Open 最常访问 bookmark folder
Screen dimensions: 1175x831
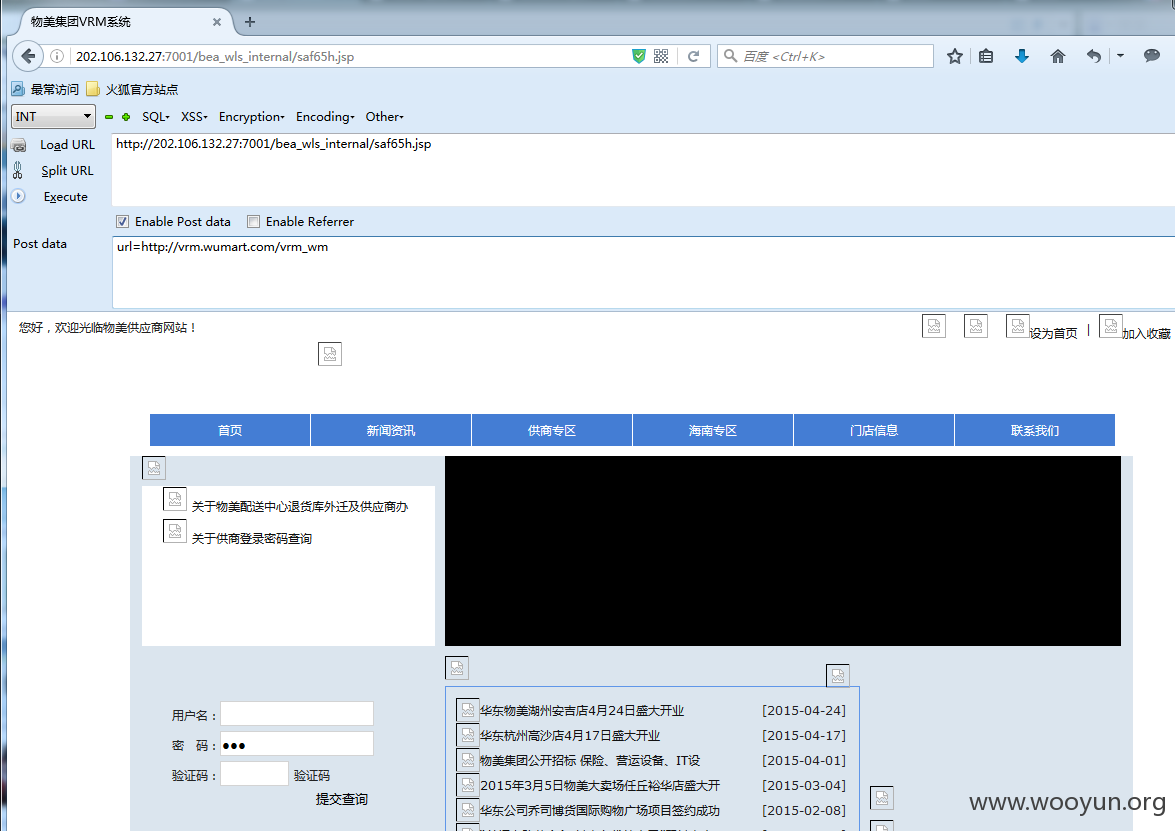point(45,89)
